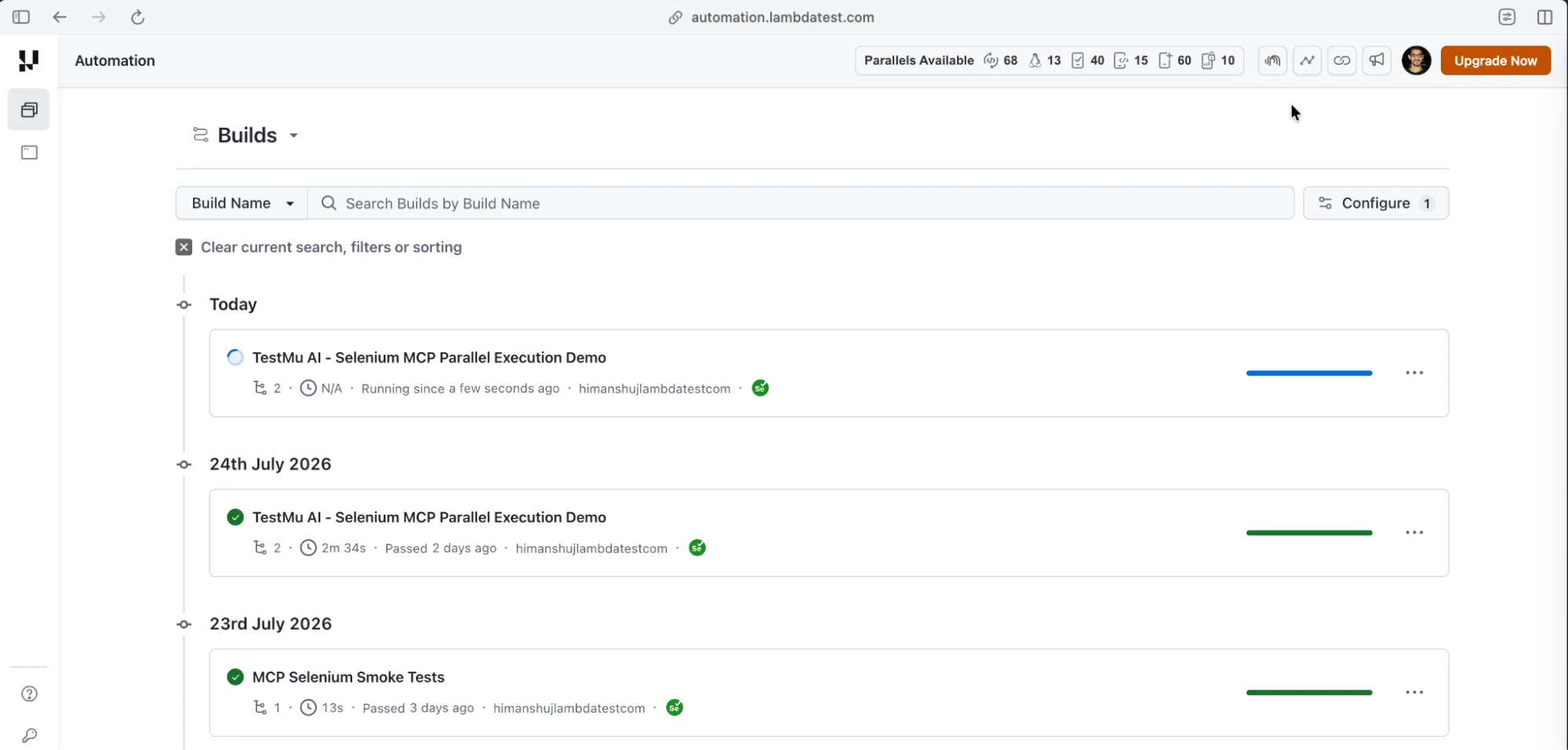Click the spinner status icon of running build
Screen dimensions: 1568x750
coord(235,358)
